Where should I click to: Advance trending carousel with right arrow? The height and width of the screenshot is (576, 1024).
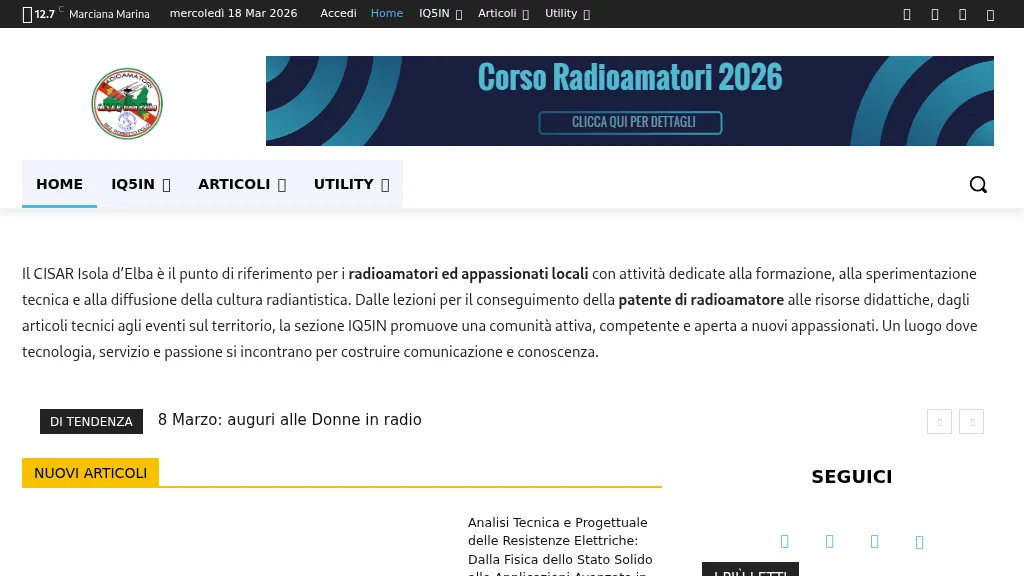971,421
